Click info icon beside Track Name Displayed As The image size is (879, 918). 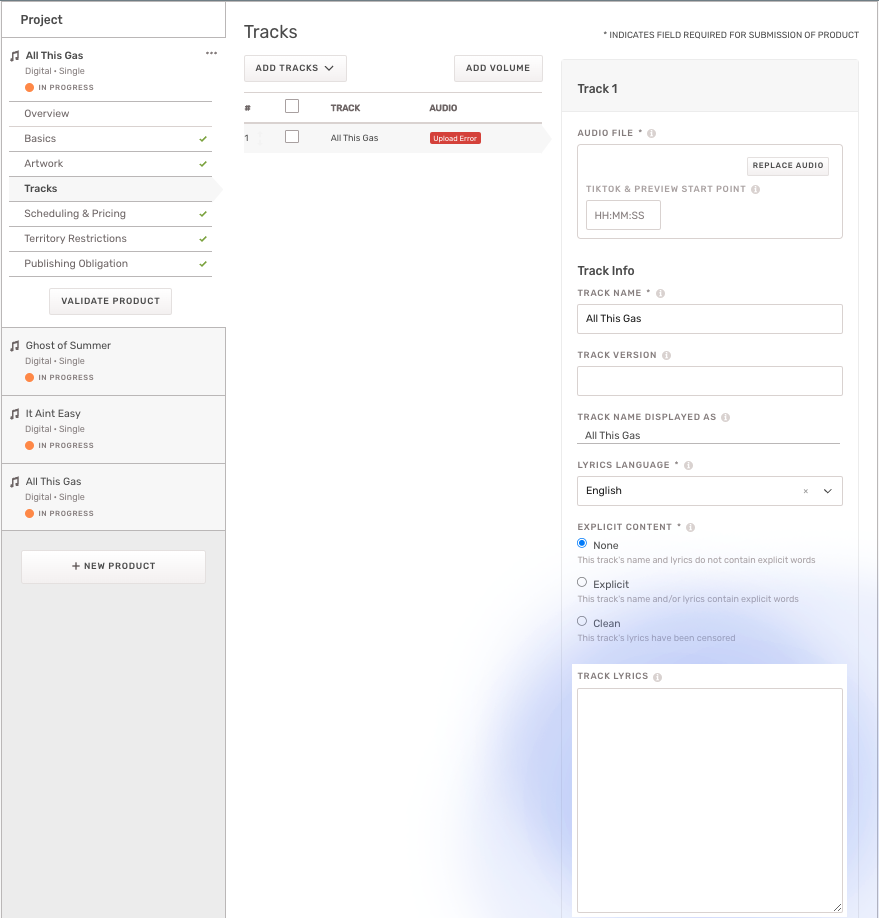[x=726, y=417]
